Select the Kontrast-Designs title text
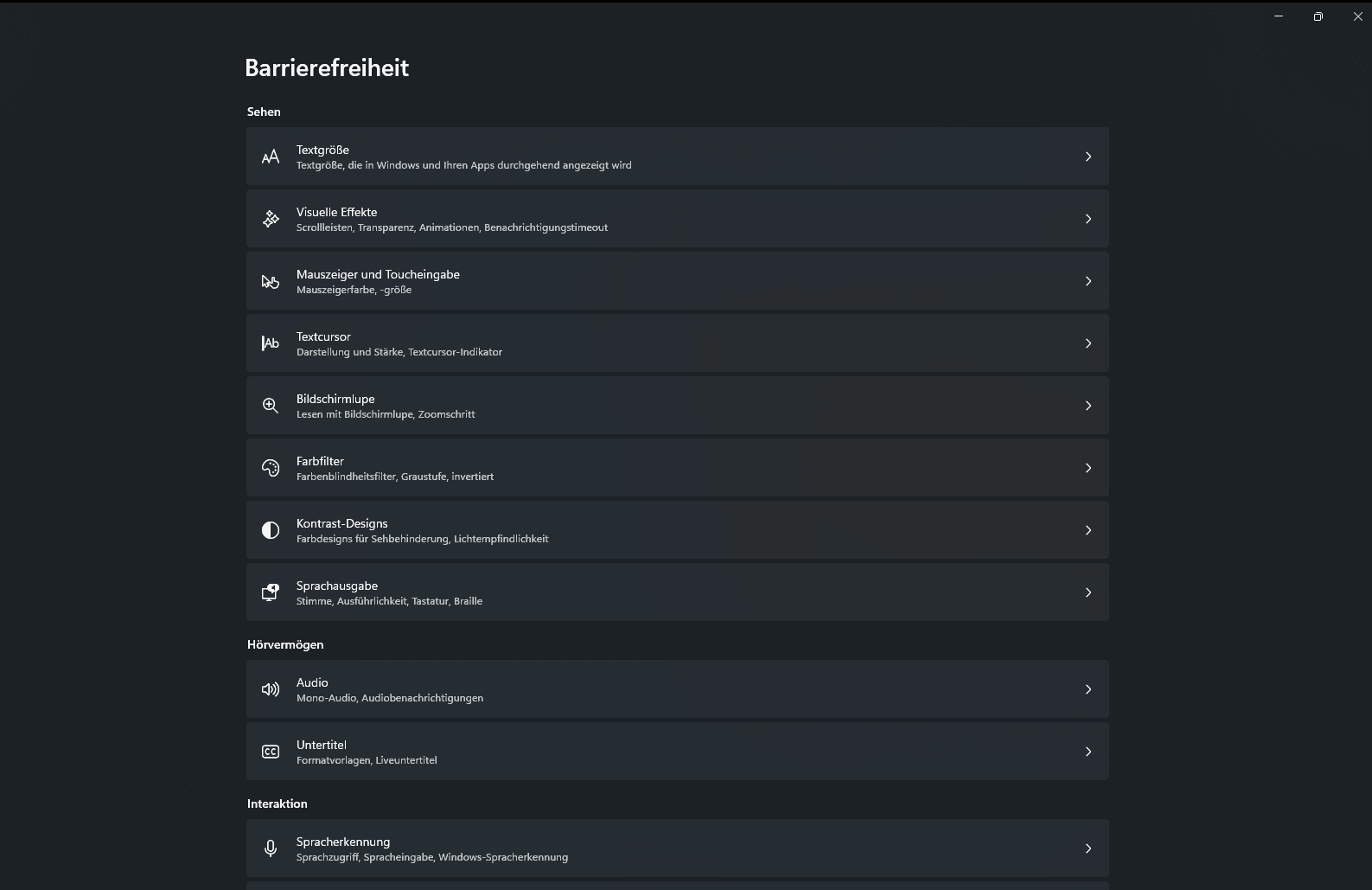The width and height of the screenshot is (1372, 890). [x=341, y=523]
